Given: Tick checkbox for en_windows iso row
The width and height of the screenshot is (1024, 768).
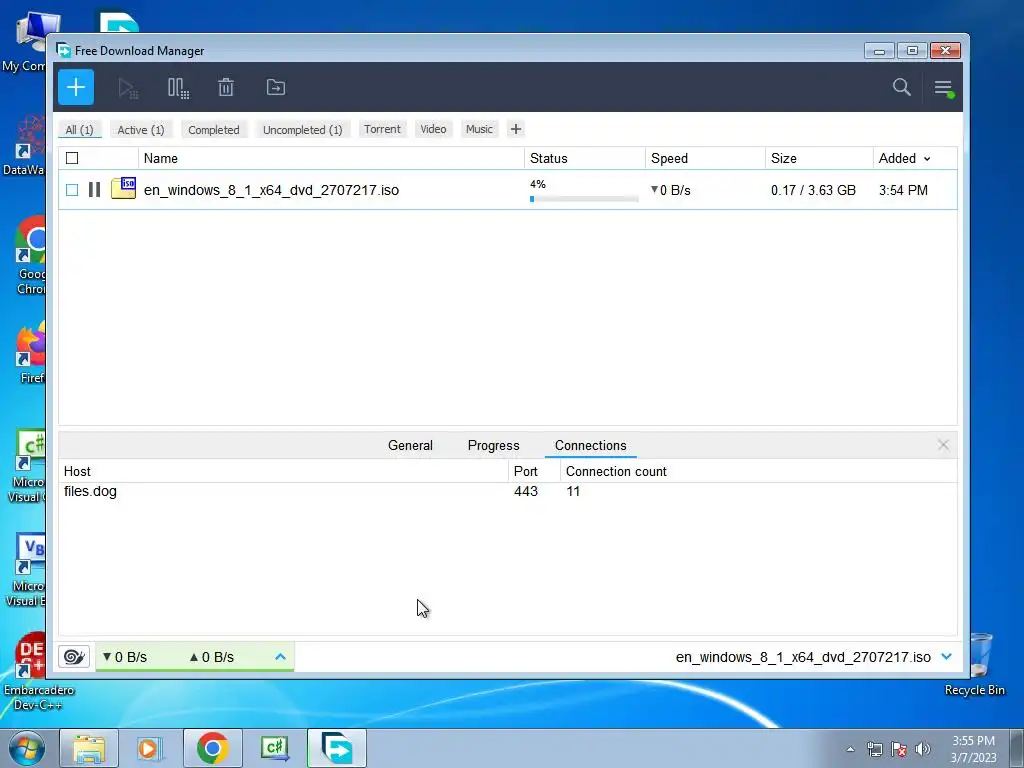Looking at the screenshot, I should click(x=72, y=190).
